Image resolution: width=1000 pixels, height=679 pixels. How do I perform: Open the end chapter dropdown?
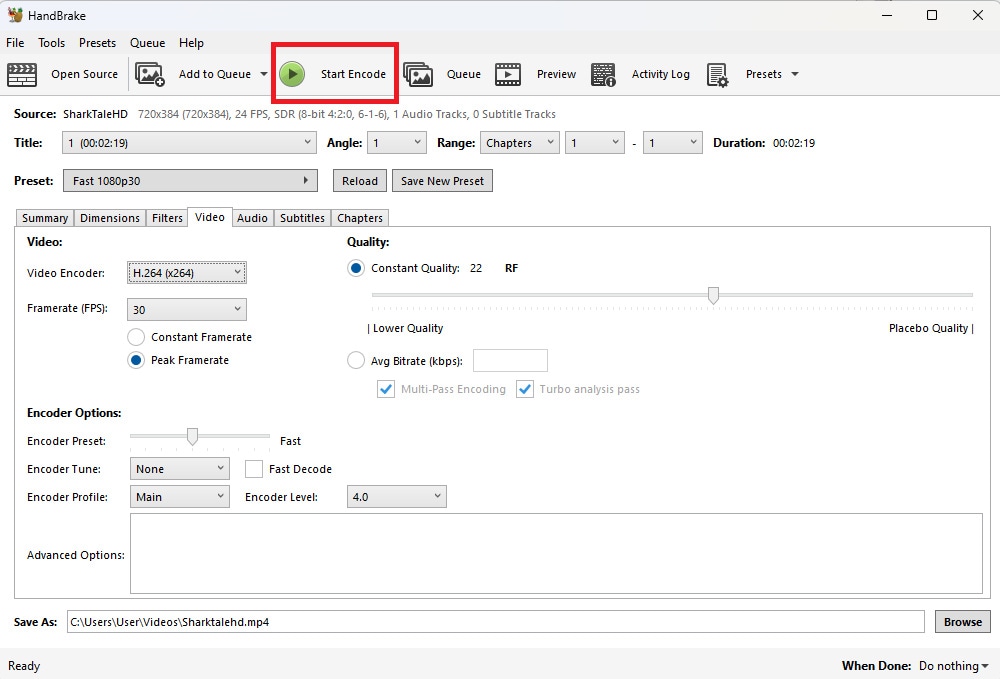click(672, 143)
